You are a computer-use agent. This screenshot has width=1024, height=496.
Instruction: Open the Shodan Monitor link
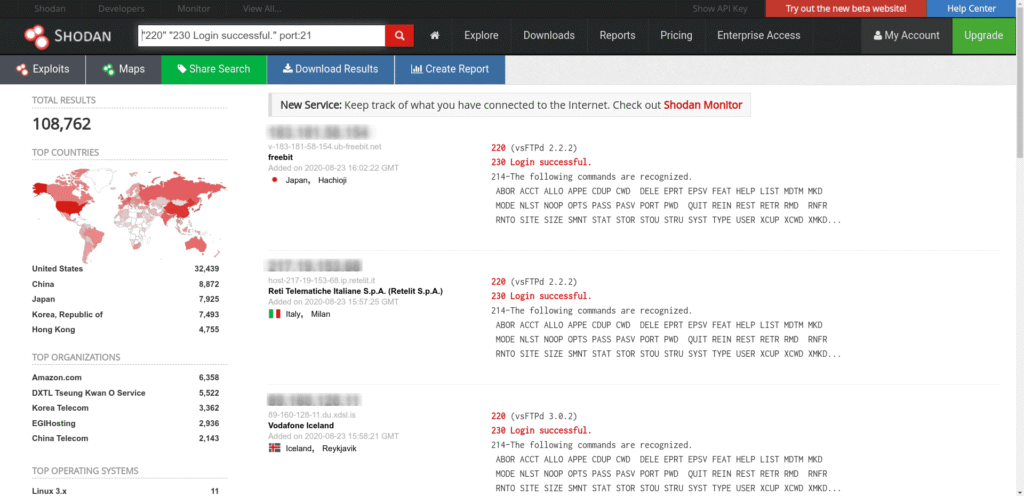coord(703,105)
